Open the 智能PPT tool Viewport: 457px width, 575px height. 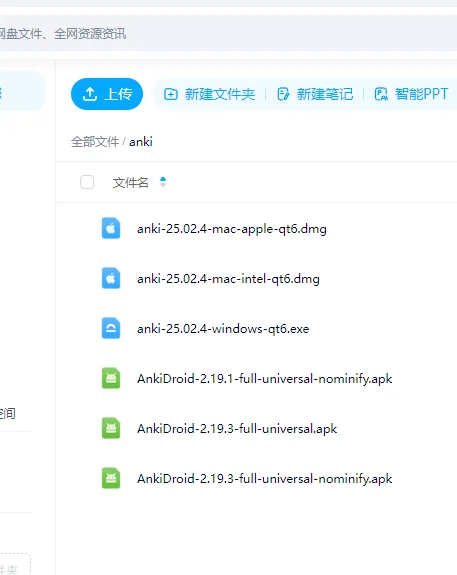[x=411, y=94]
